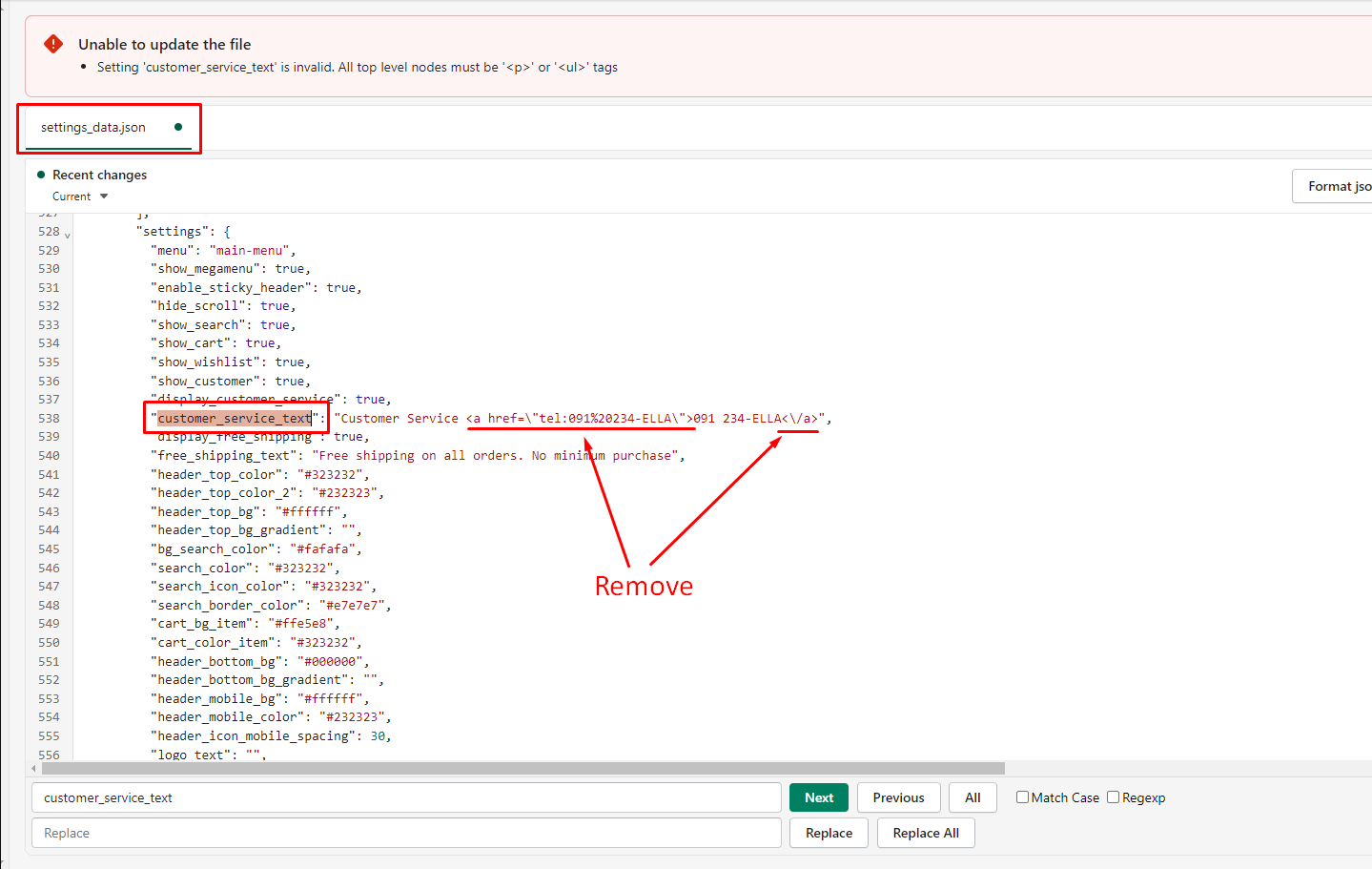Click the Previous search button
This screenshot has width=1372, height=869.
[899, 797]
